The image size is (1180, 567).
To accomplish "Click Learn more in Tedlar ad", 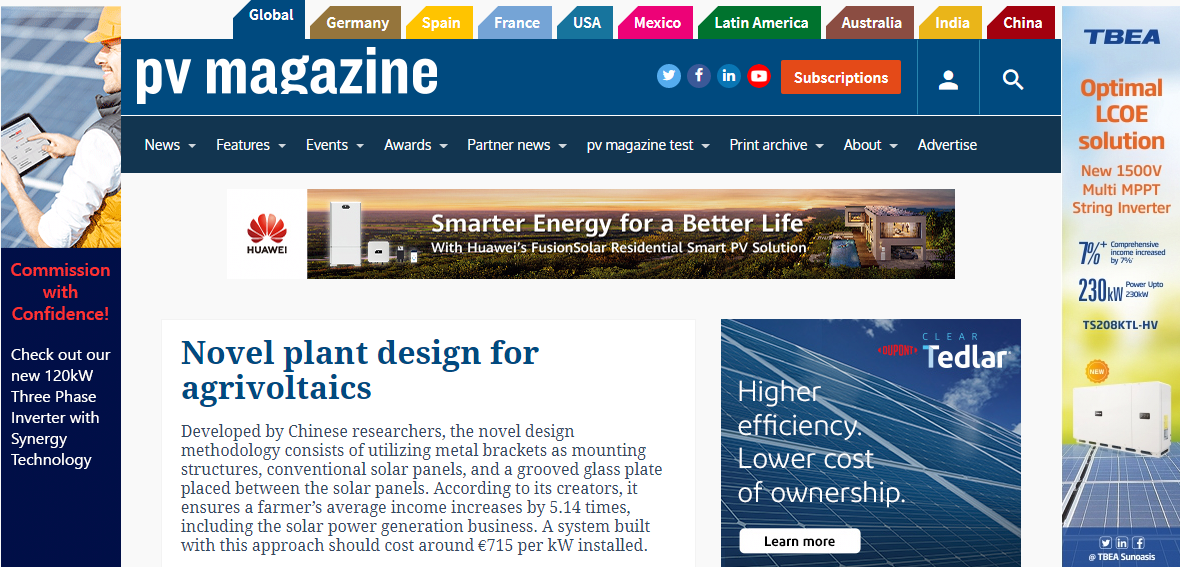I will pos(799,541).
